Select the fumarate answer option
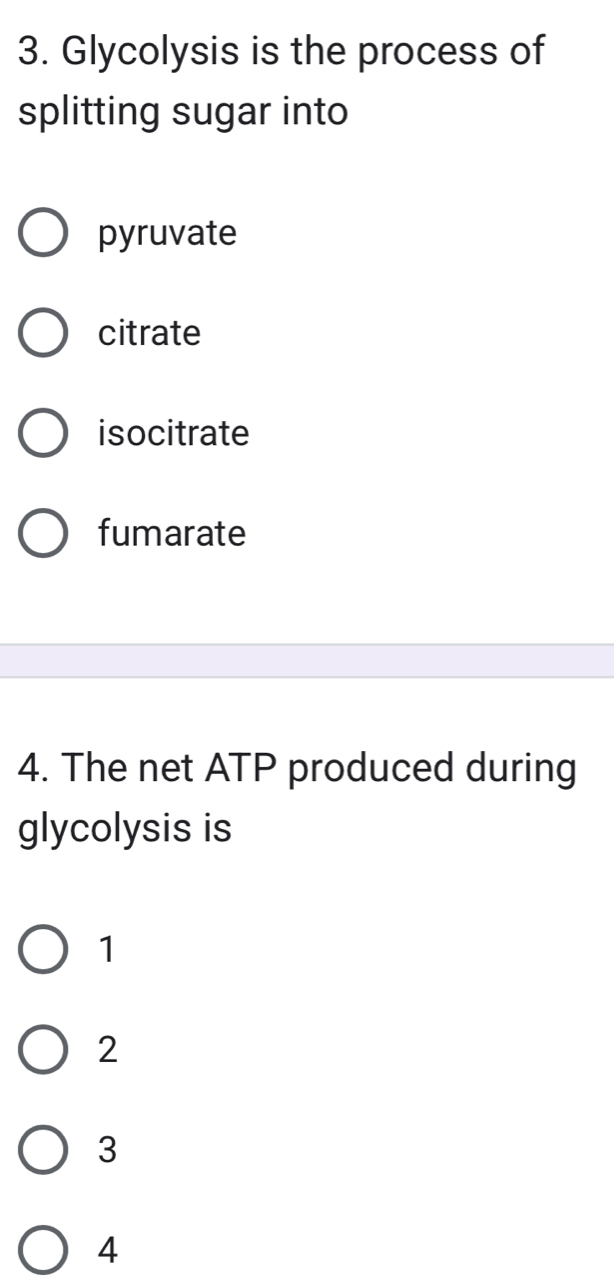614x1286 pixels. (42, 533)
